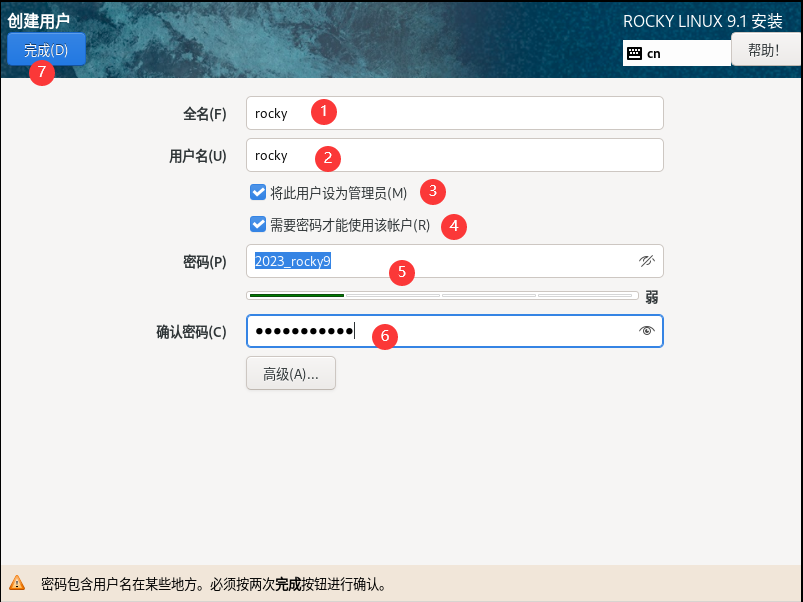Click the 全名(F) field label
This screenshot has height=602, width=803.
click(204, 114)
